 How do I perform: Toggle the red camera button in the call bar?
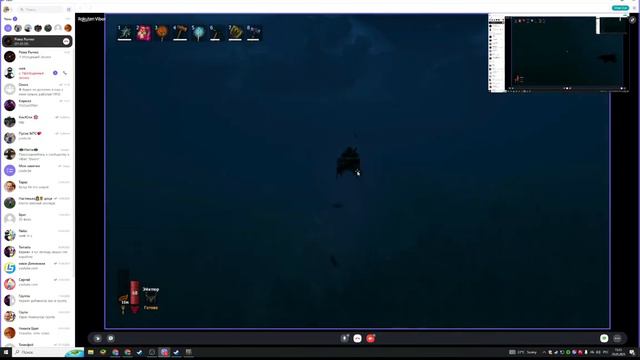pyautogui.click(x=371, y=338)
